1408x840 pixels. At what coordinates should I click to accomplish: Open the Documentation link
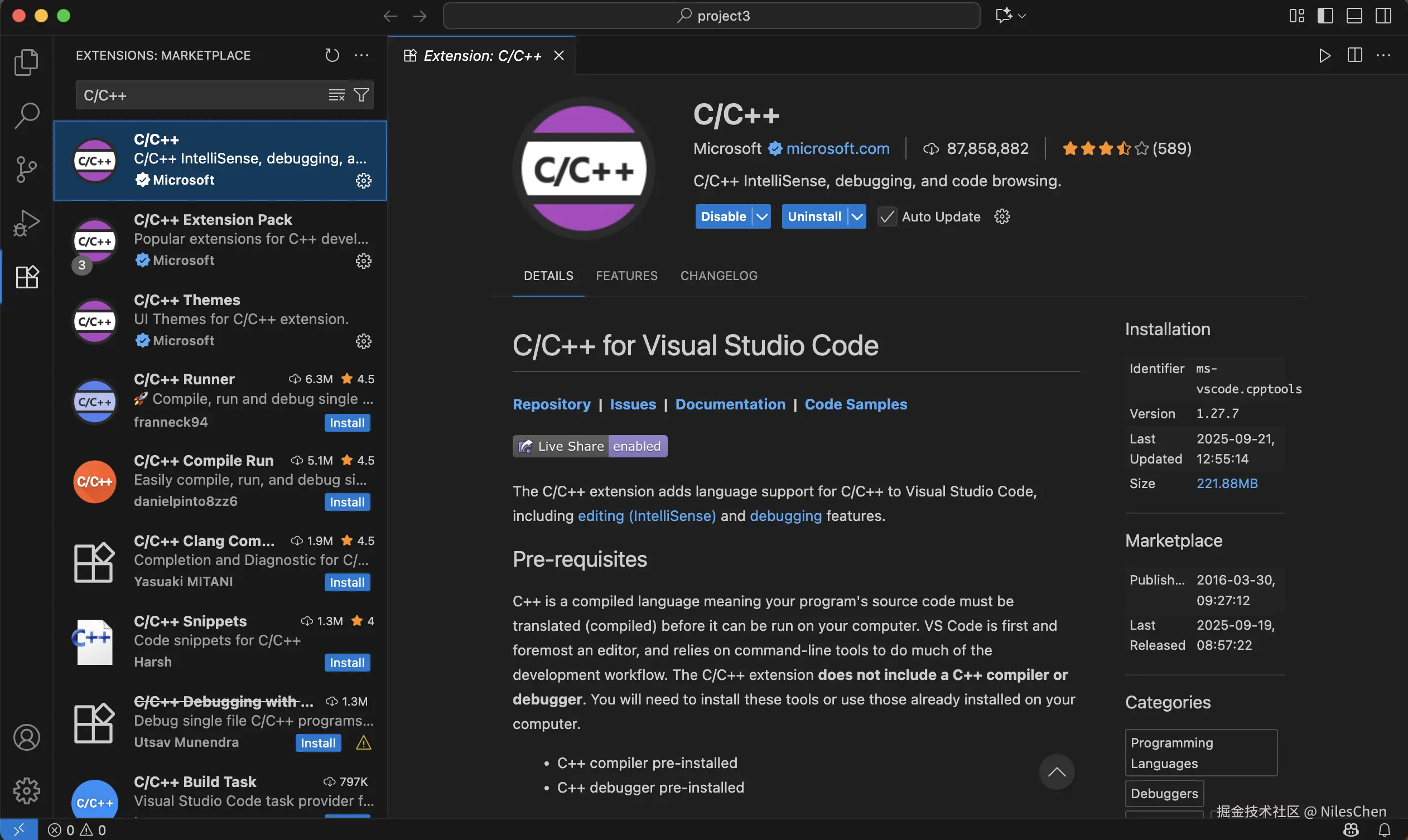point(730,404)
